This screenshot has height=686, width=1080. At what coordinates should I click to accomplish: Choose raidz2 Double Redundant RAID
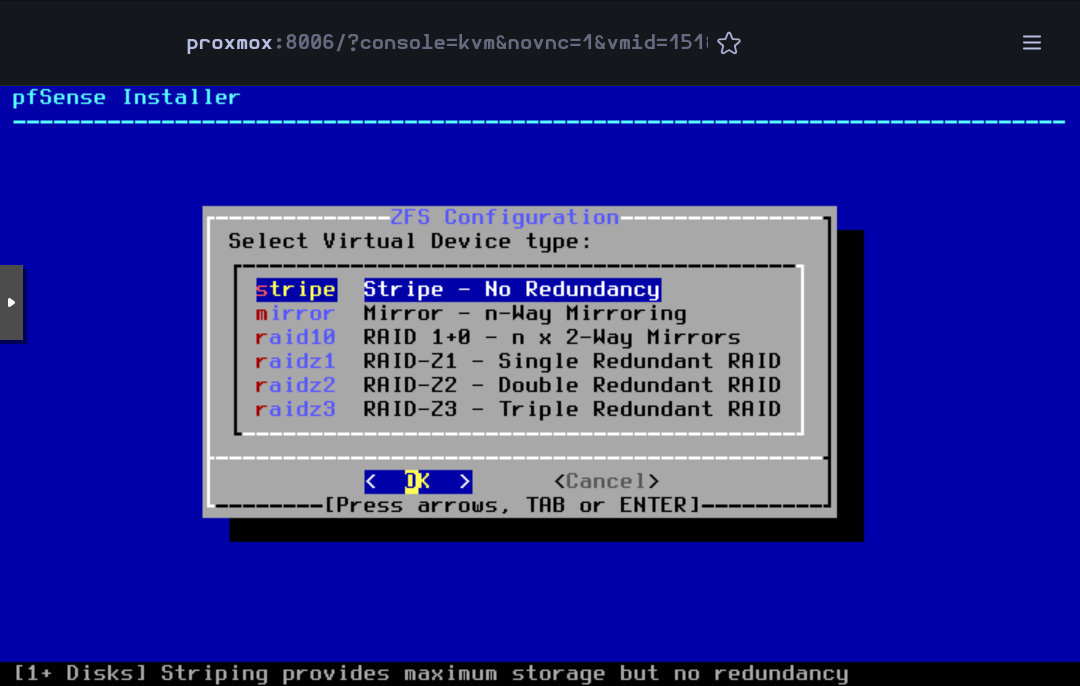click(x=518, y=385)
